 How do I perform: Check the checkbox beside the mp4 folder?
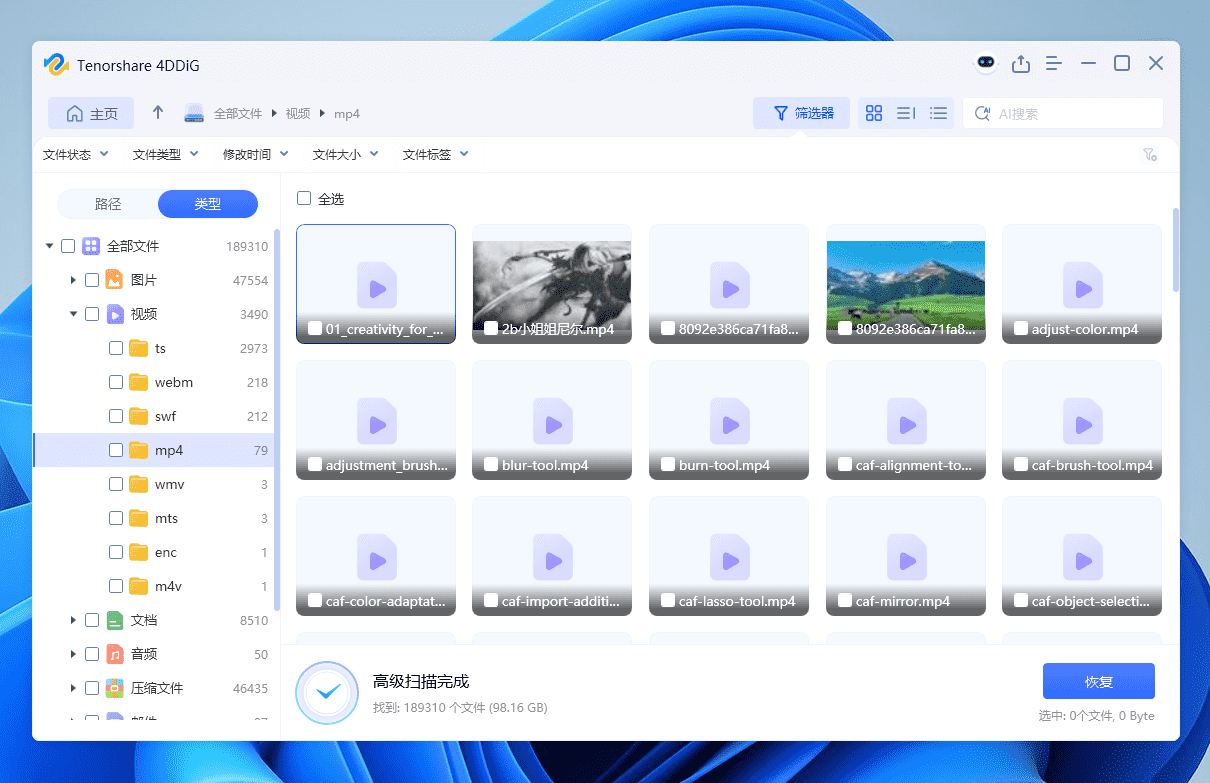[x=116, y=449]
